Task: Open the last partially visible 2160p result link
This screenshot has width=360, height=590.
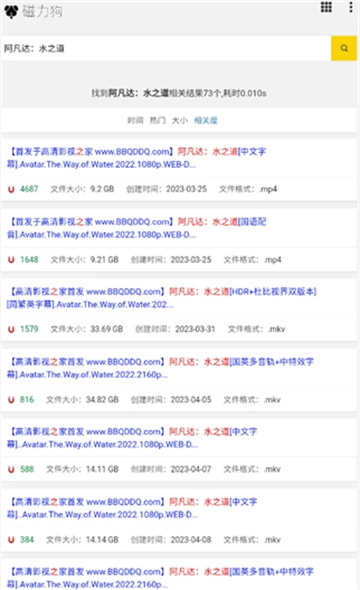Action: click(160, 578)
